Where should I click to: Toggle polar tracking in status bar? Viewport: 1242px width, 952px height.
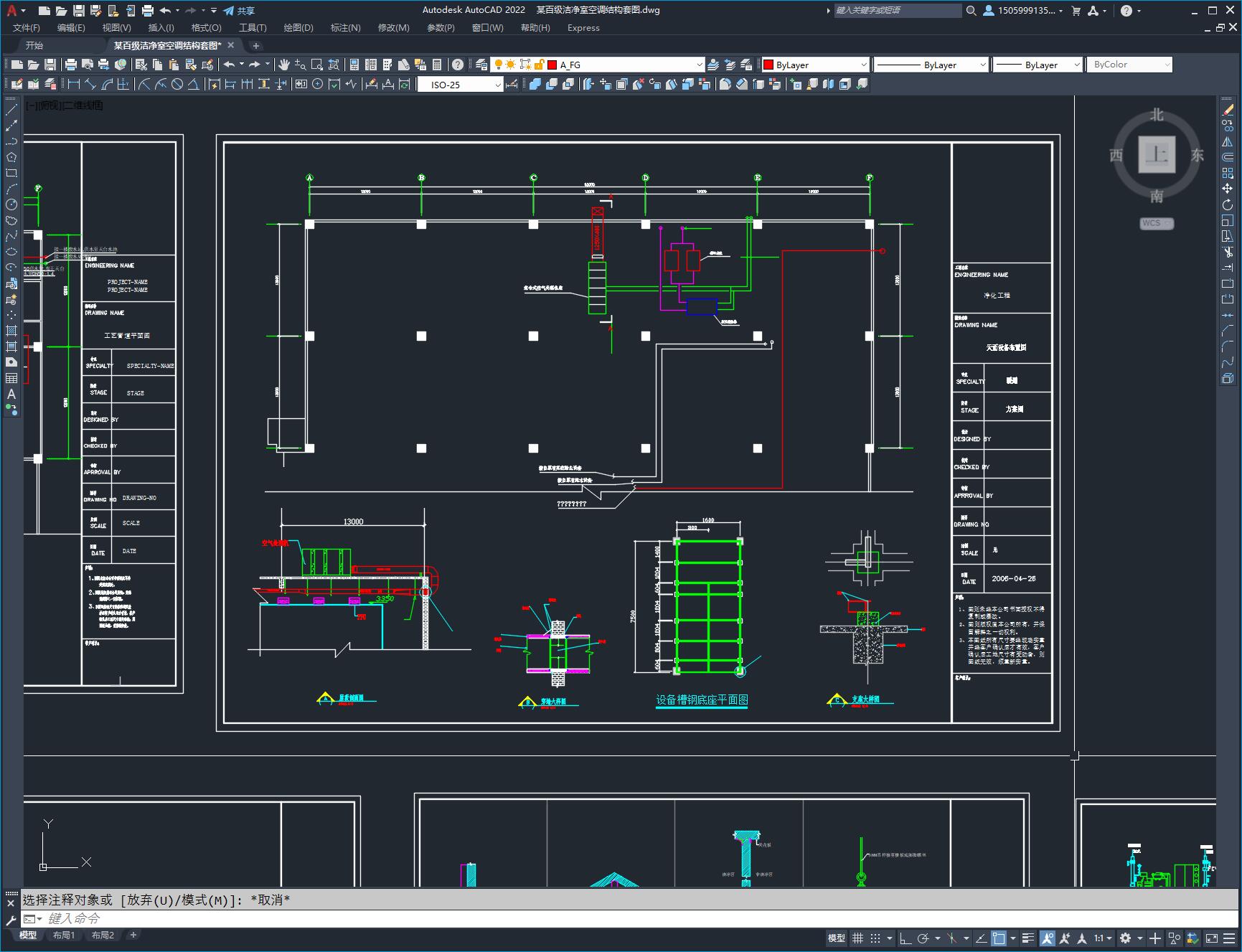click(923, 938)
